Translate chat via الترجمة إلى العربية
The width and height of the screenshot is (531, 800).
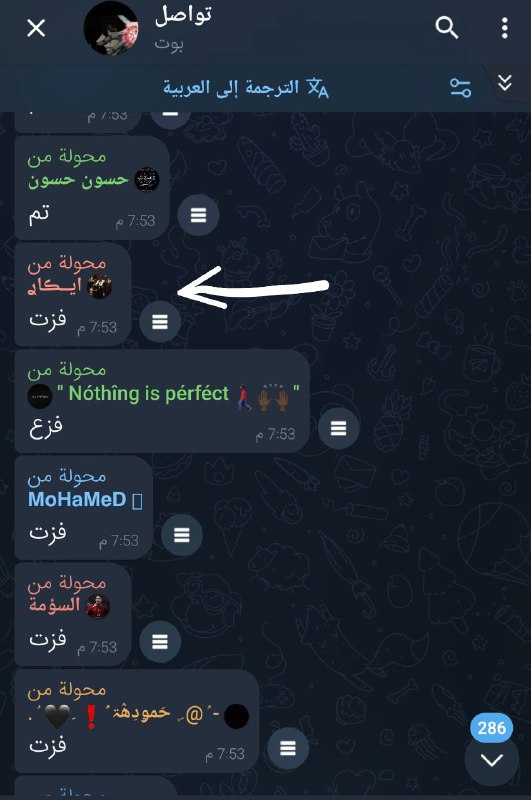(246, 88)
